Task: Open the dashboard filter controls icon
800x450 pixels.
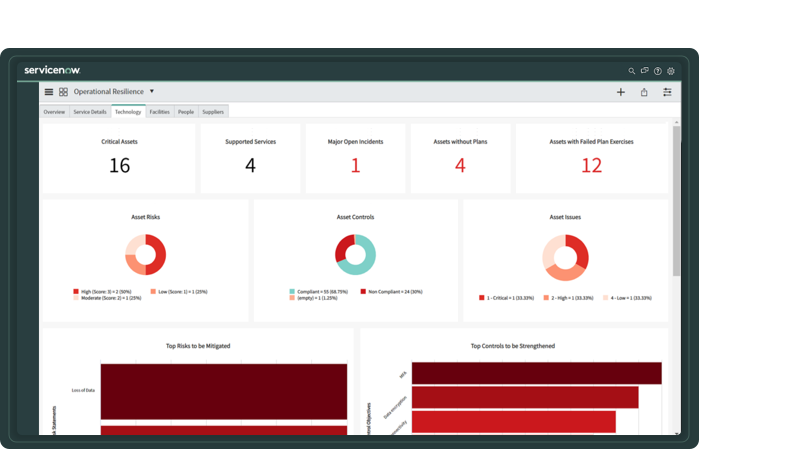Action: [x=667, y=92]
